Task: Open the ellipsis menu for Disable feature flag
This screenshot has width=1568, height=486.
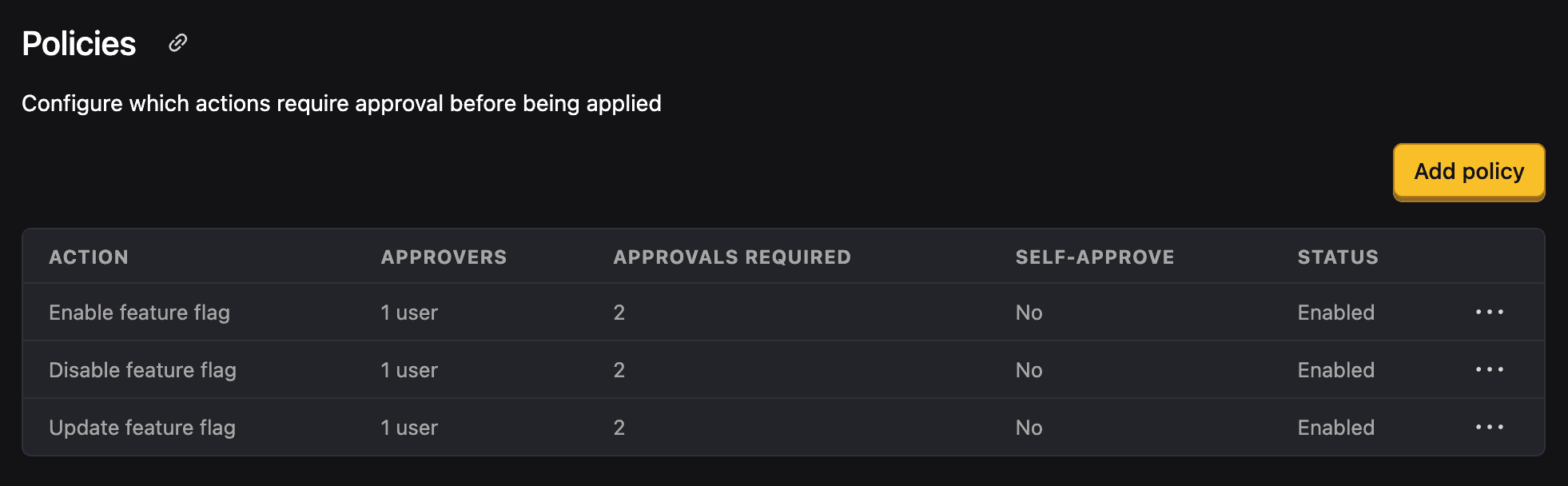Action: pos(1490,370)
